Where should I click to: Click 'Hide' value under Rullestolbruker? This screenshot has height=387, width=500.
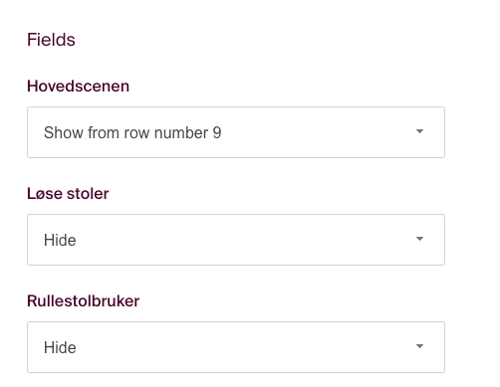60,347
